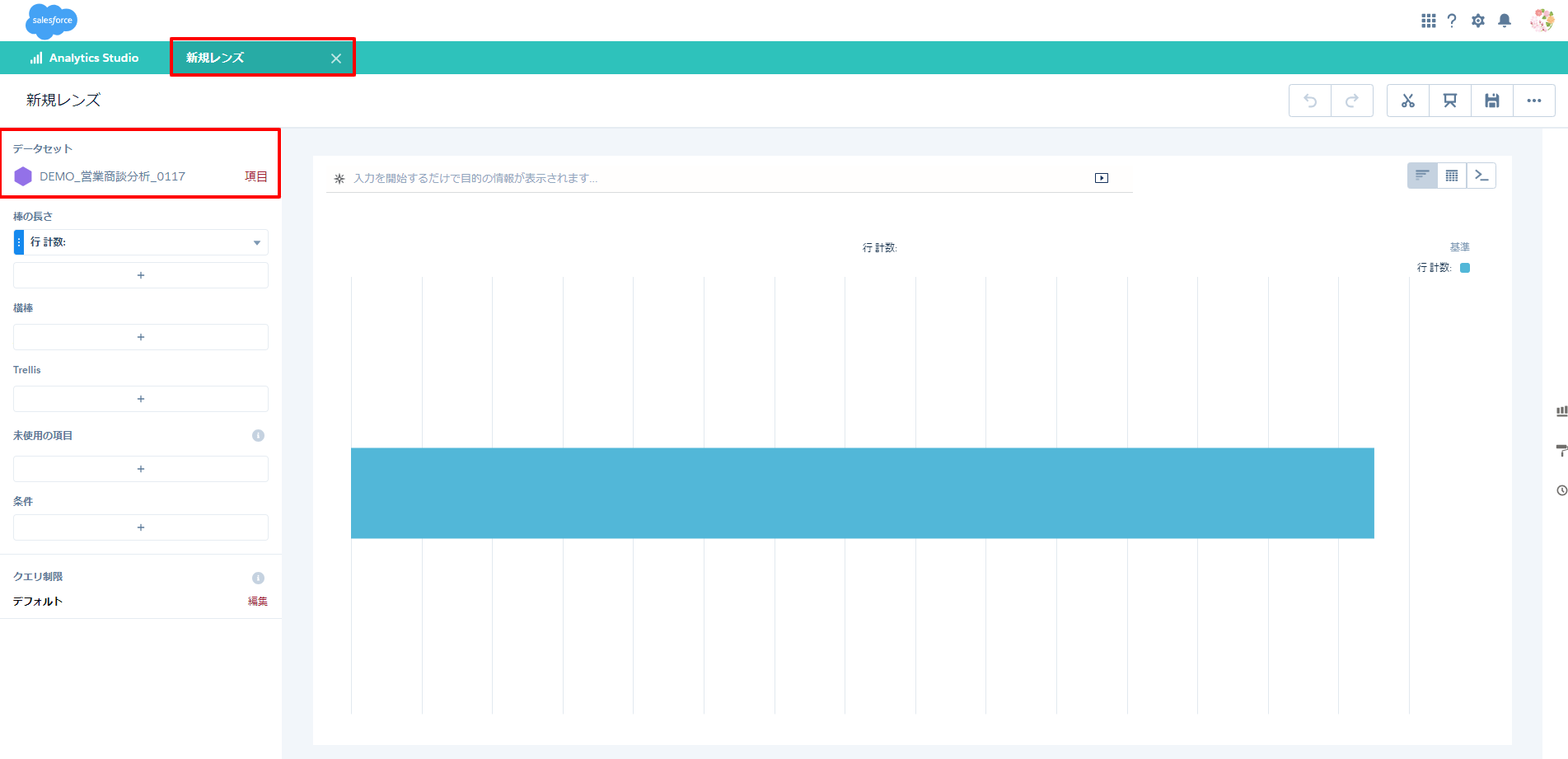Click the save floppy disk icon
This screenshot has width=1568, height=759.
tap(1491, 101)
